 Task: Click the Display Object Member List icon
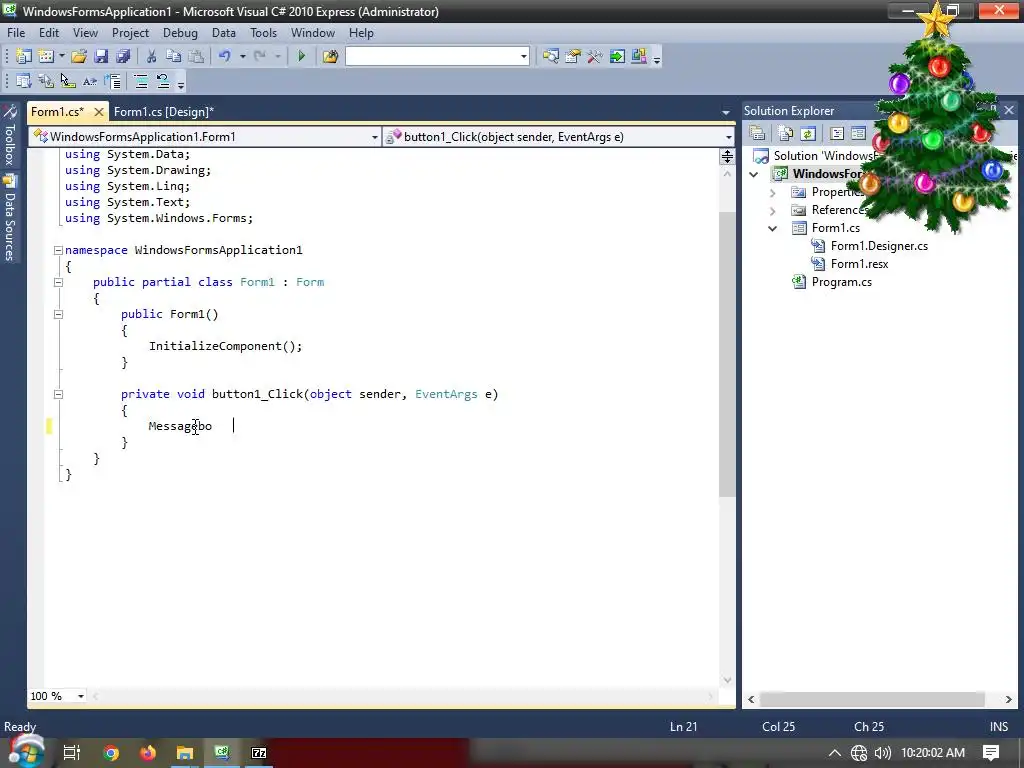pos(24,82)
